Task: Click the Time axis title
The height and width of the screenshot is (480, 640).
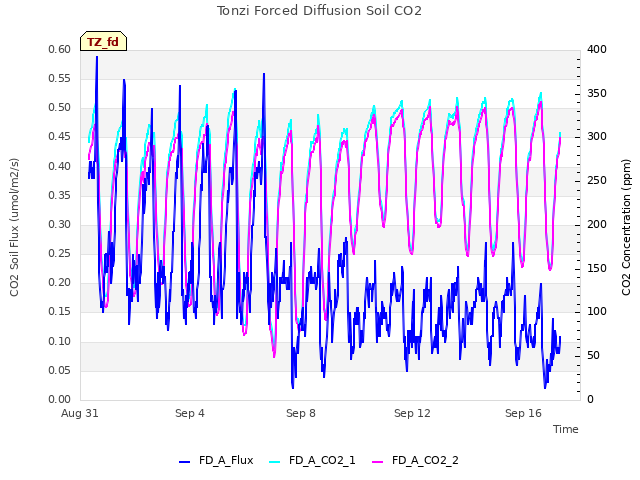Action: [x=566, y=429]
